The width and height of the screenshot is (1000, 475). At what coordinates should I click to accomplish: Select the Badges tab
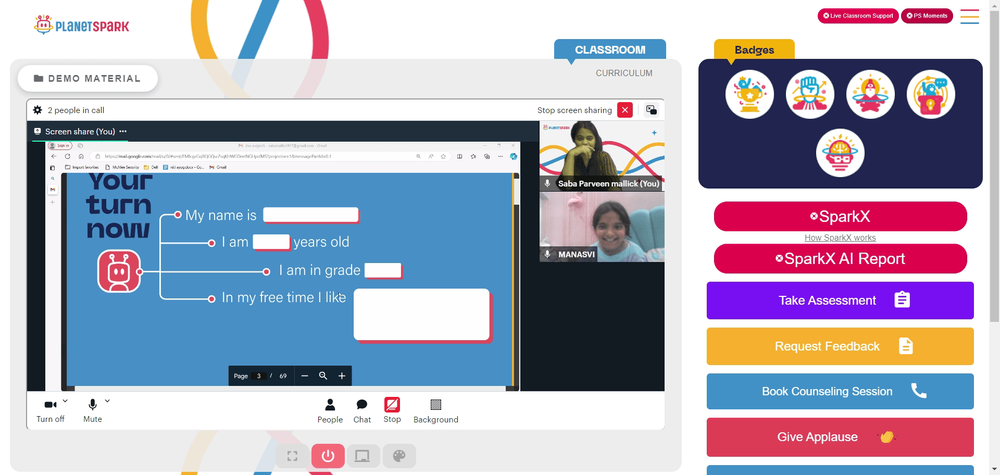[754, 50]
